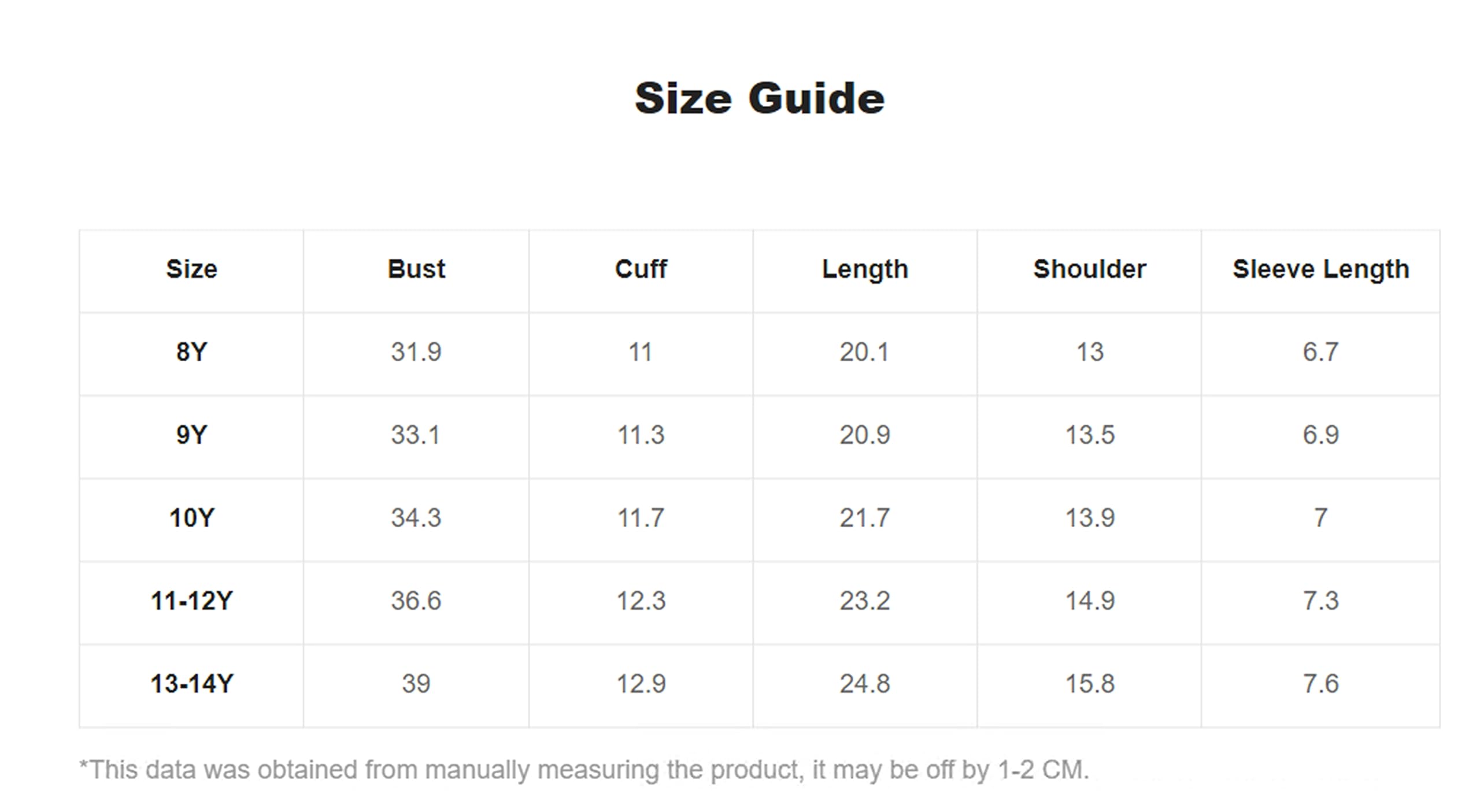
Task: Click the 8Y size row label
Action: [x=191, y=352]
